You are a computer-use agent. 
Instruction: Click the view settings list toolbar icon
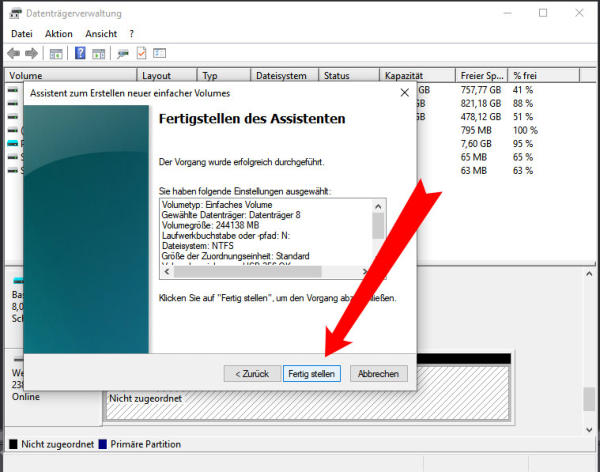(160, 53)
